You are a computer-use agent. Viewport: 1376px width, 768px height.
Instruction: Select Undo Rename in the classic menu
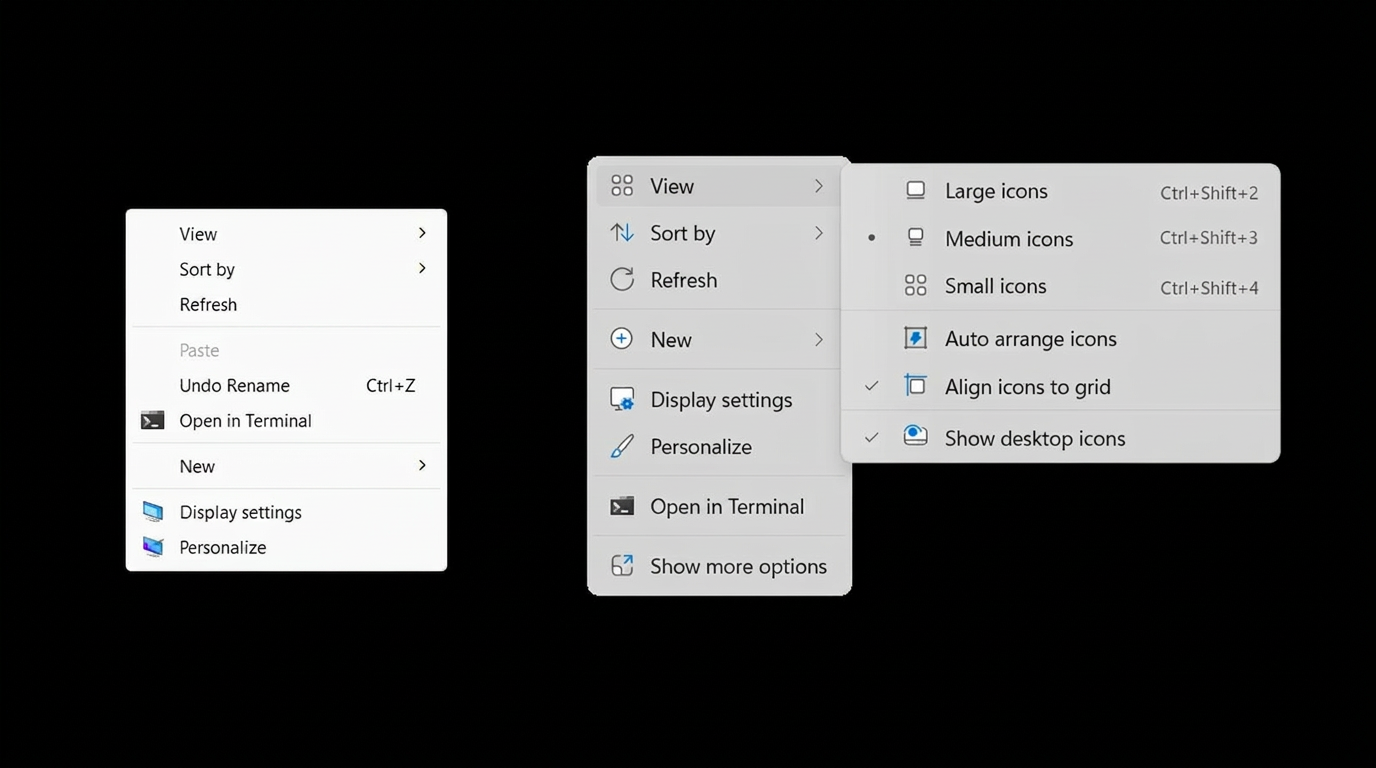pos(286,386)
